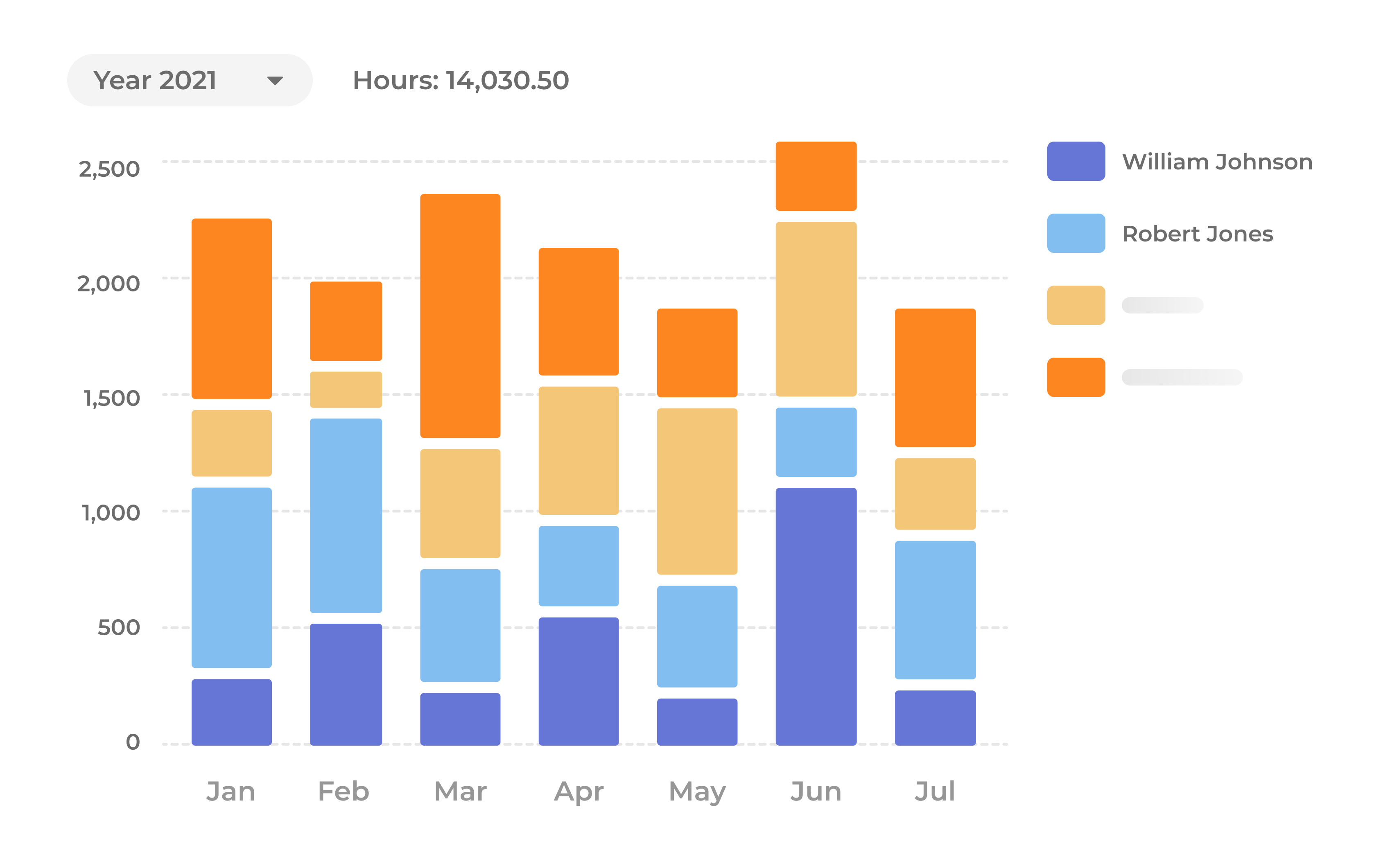Image resolution: width=1383 pixels, height=868 pixels.
Task: Click the William Johnson legend color swatch
Action: (1076, 161)
